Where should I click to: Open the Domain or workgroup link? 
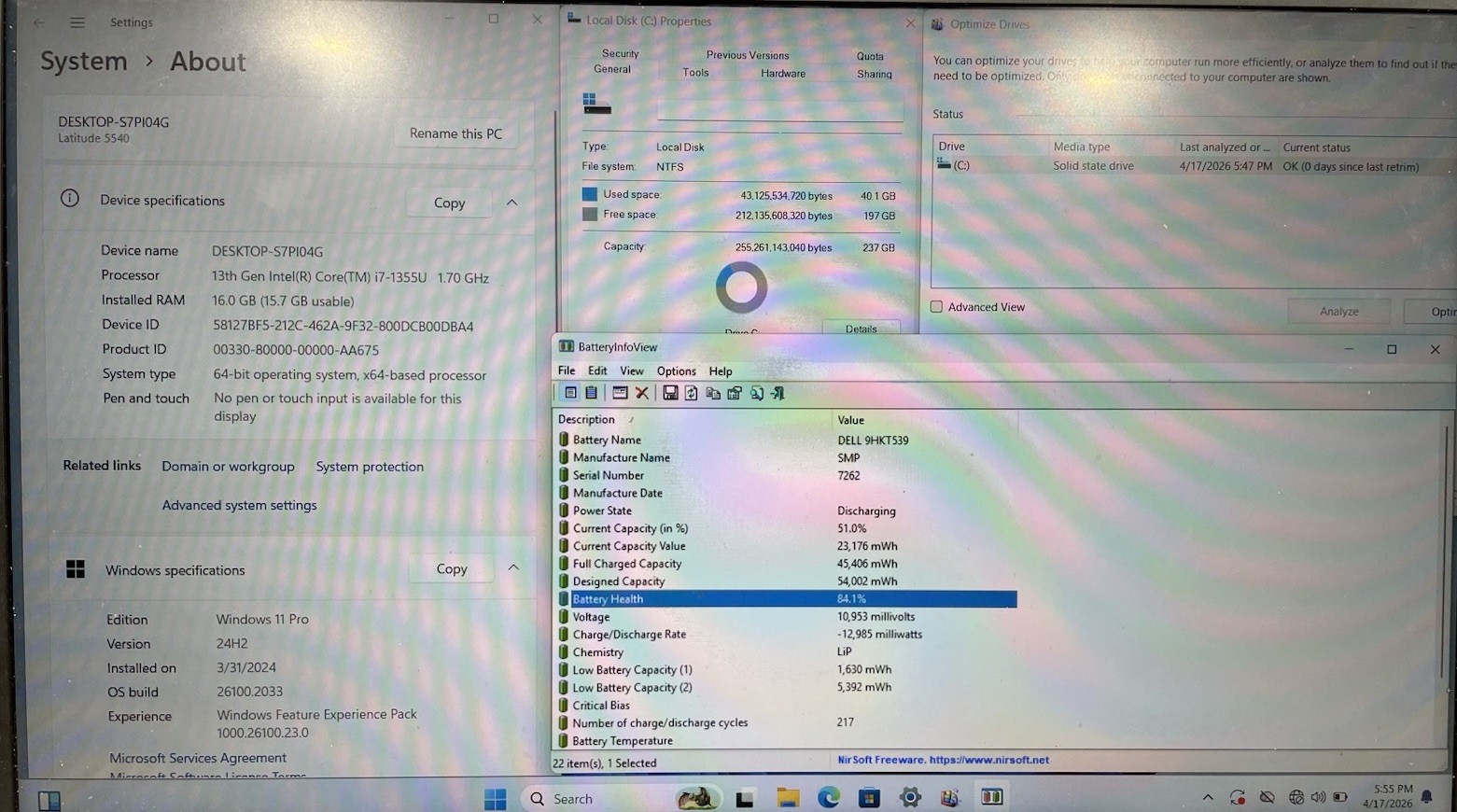[228, 467]
